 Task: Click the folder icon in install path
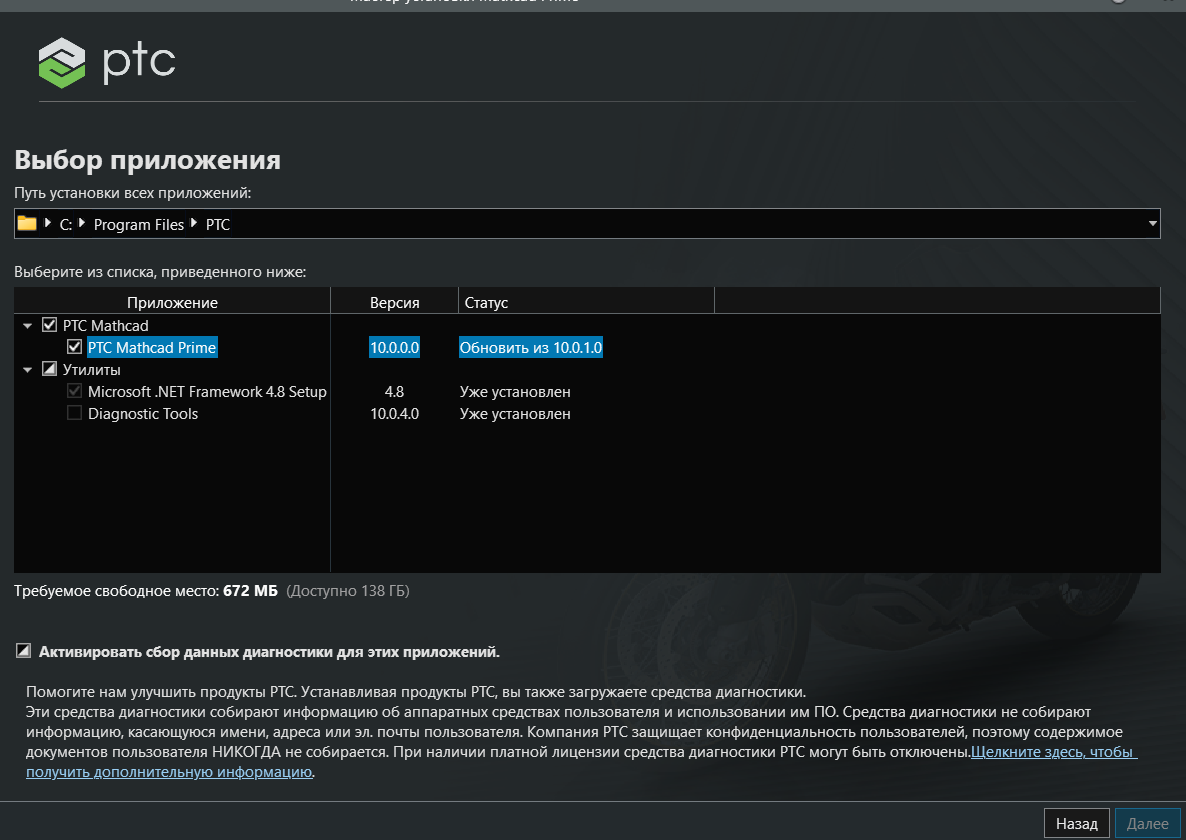(x=27, y=224)
